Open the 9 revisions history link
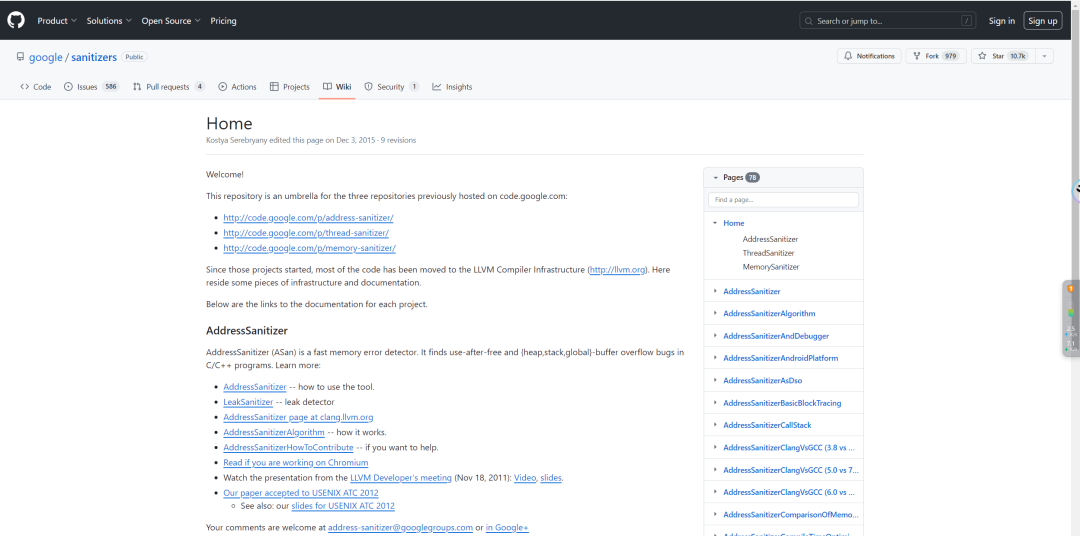Viewport: 1080px width, 536px height. pyautogui.click(x=398, y=140)
